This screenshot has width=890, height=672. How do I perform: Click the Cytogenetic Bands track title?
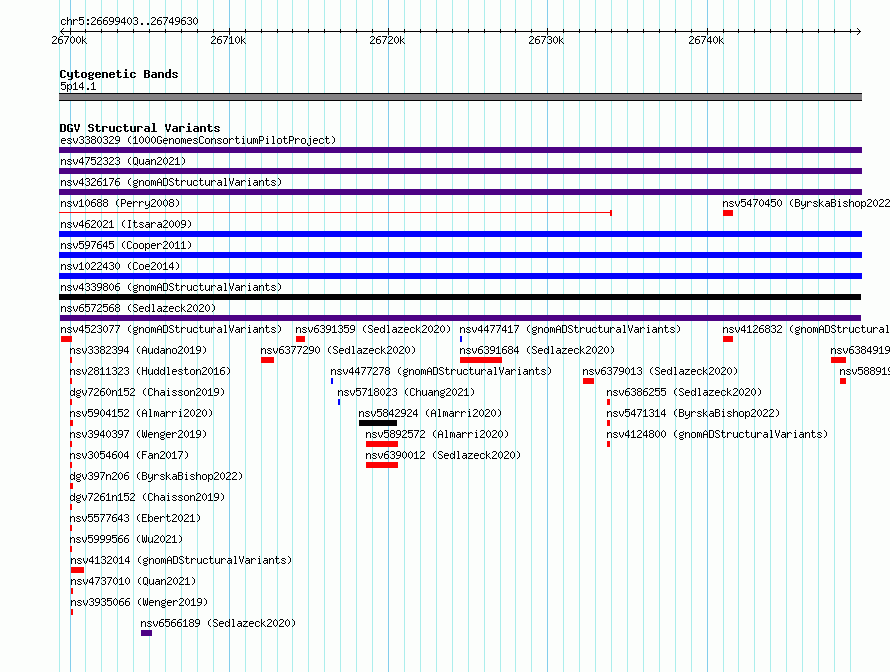[119, 74]
